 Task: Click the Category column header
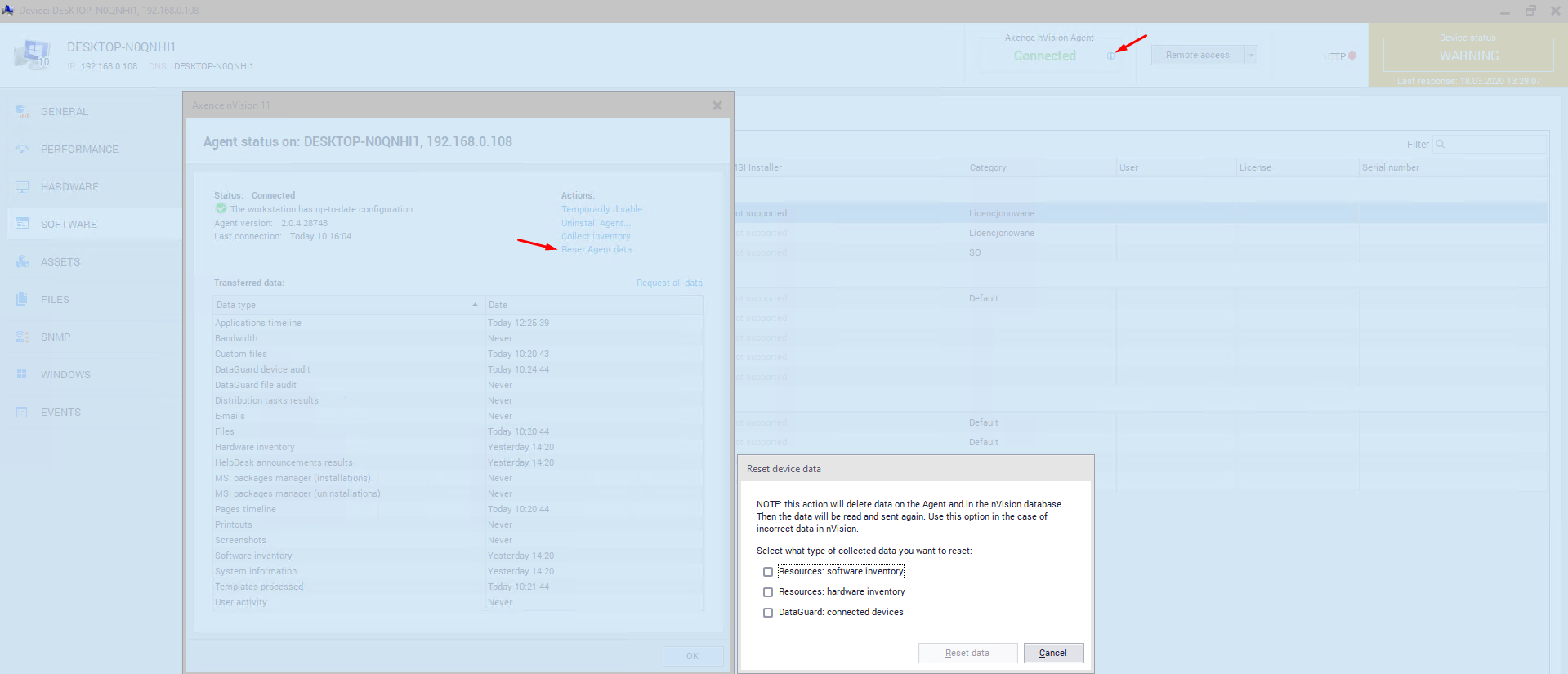click(988, 167)
